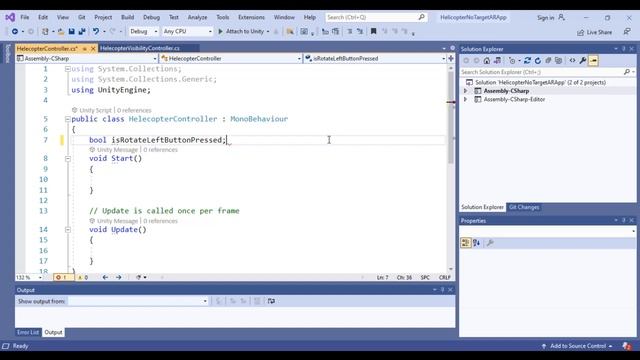Toggle auto-hide pin on Properties panel
This screenshot has width=640, height=360.
[623, 220]
